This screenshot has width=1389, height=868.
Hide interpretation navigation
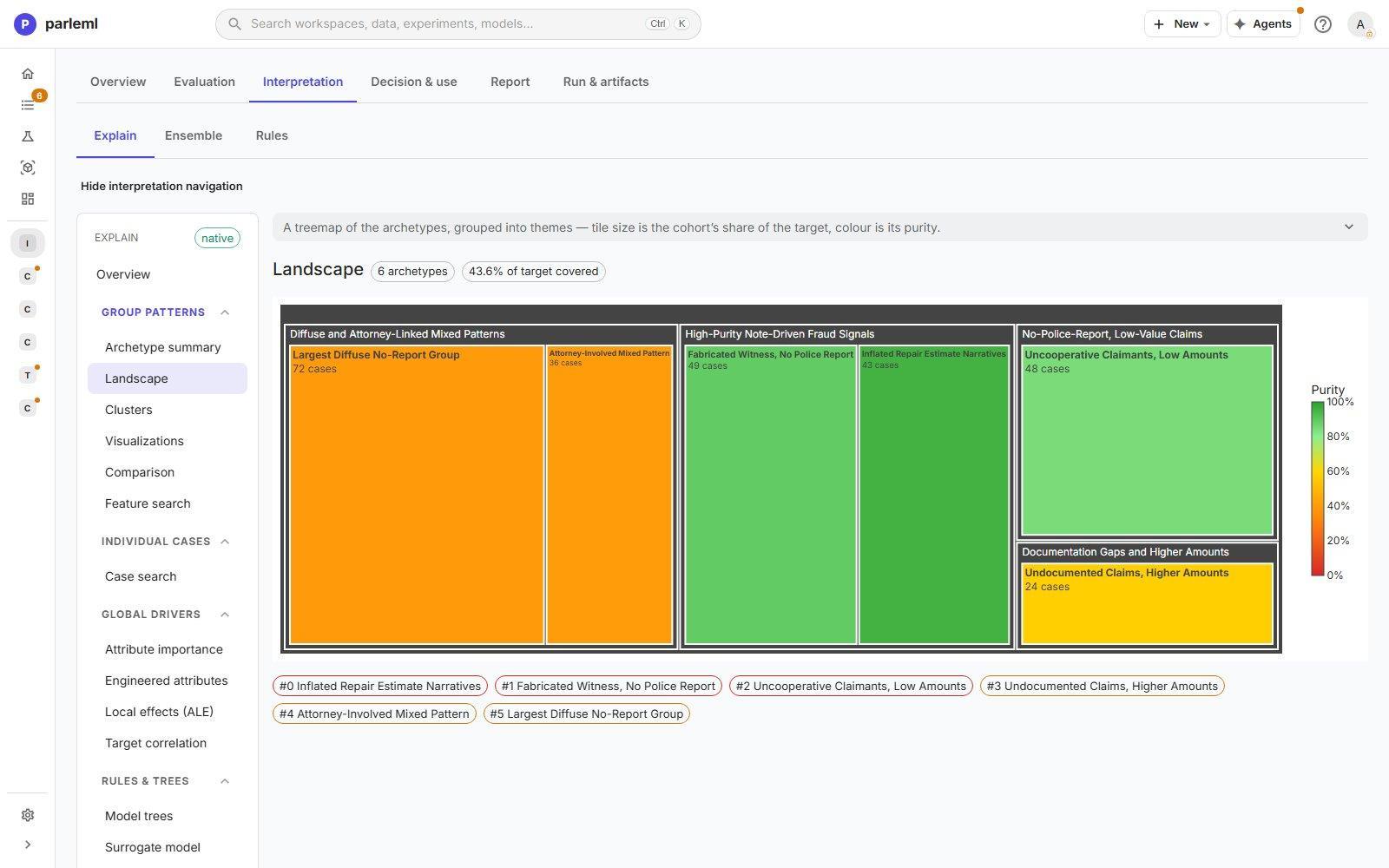click(x=161, y=186)
